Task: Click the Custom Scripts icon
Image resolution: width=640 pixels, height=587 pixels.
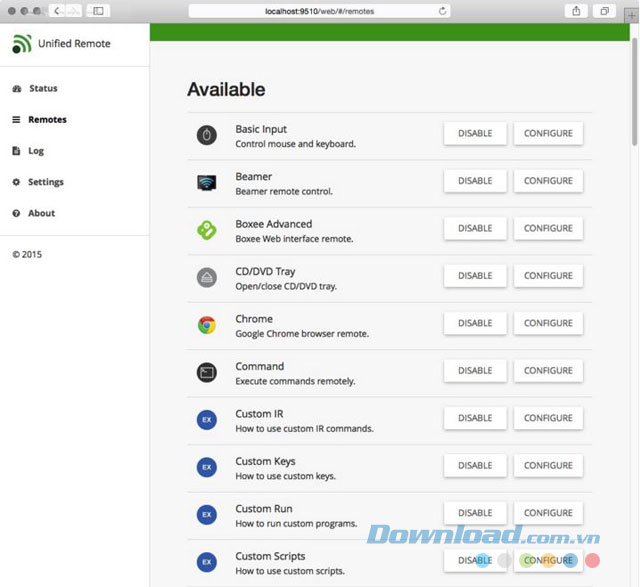Action: coord(207,562)
